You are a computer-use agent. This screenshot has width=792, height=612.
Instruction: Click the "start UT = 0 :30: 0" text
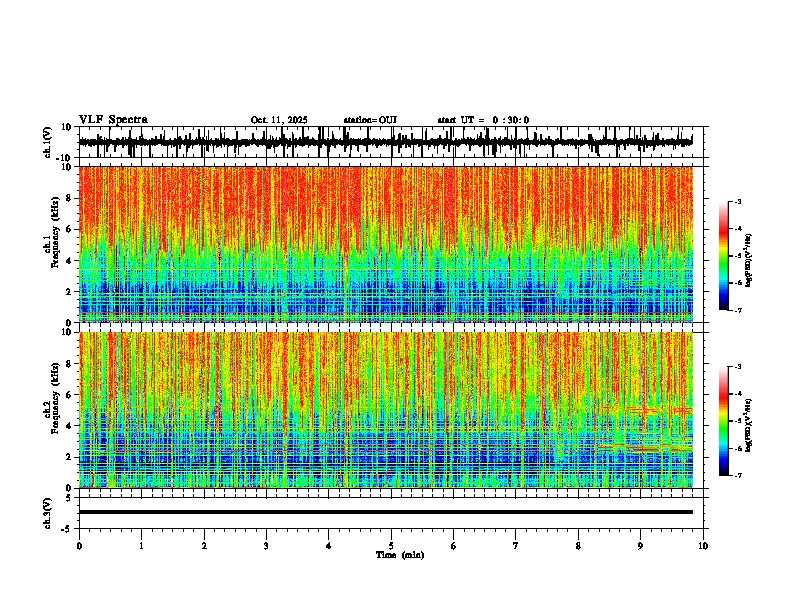click(x=483, y=120)
